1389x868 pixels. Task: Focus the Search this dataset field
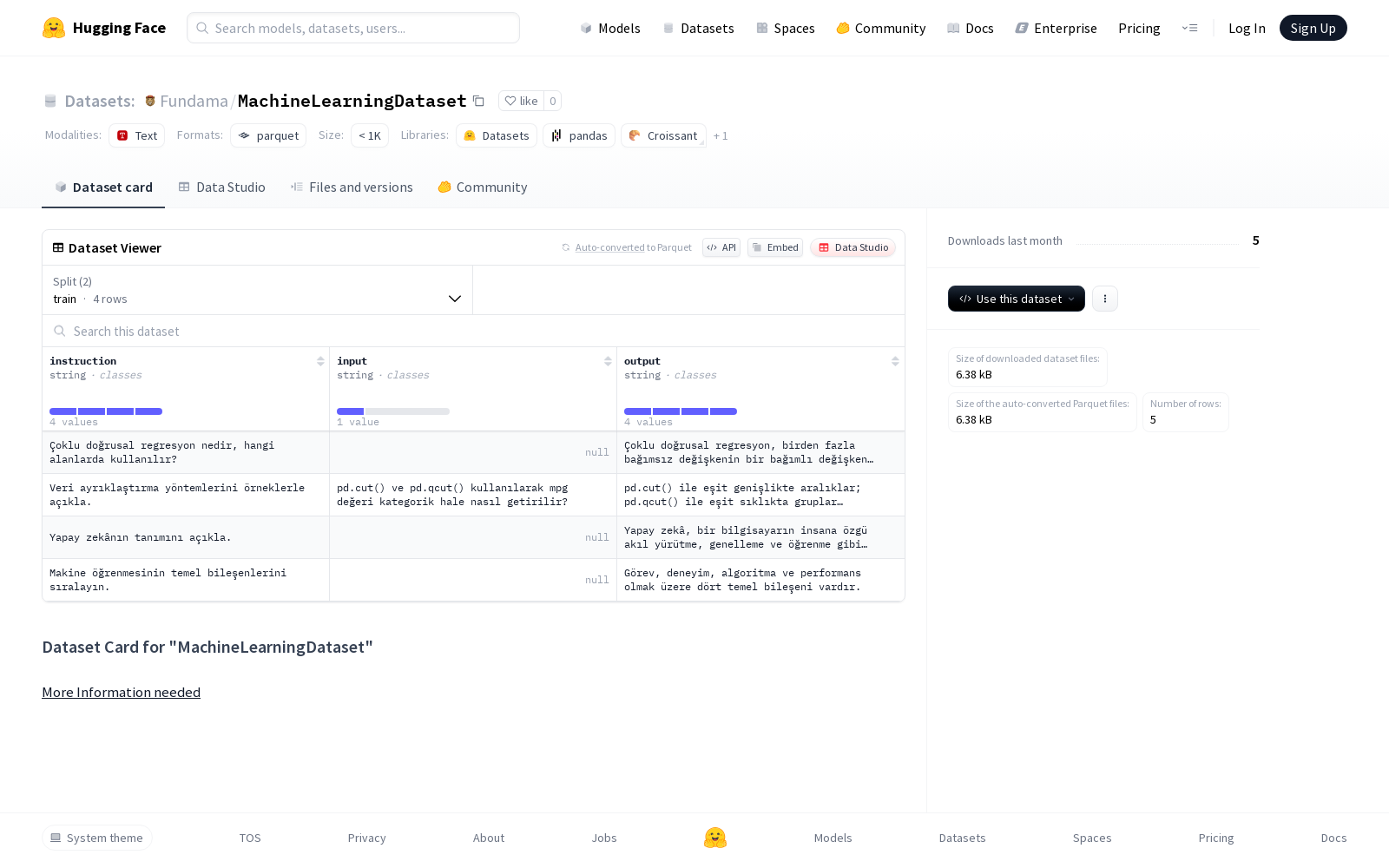(x=473, y=331)
